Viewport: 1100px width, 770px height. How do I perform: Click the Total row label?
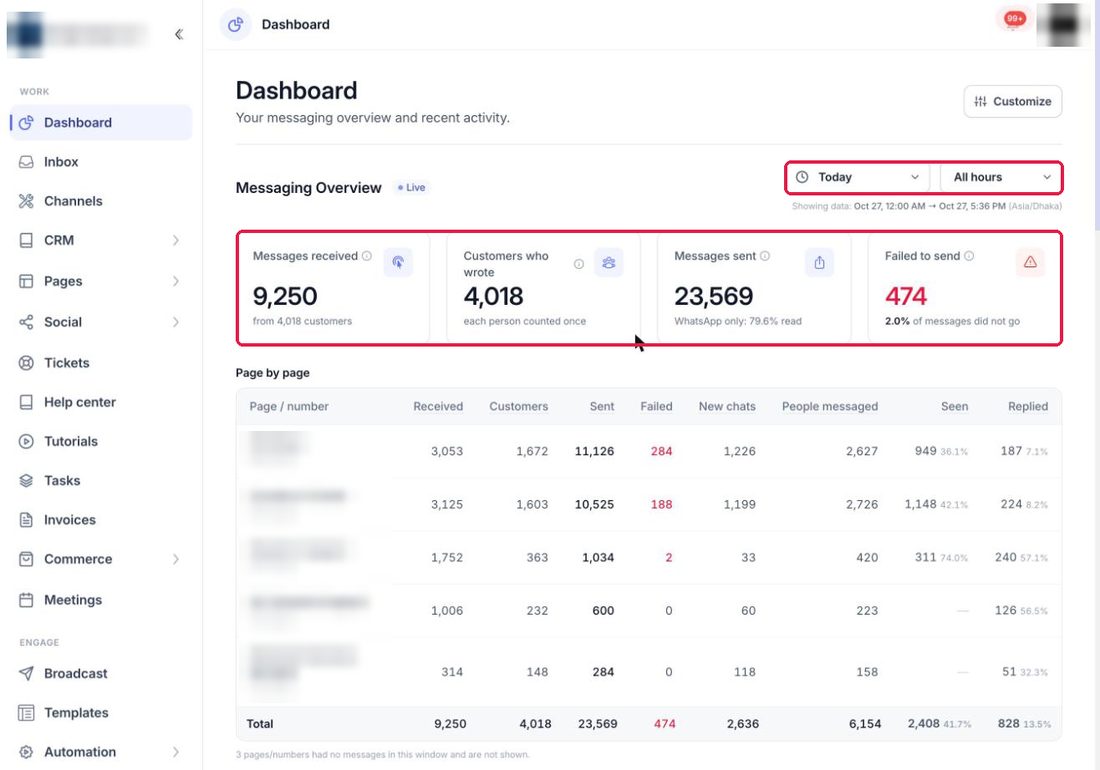260,724
